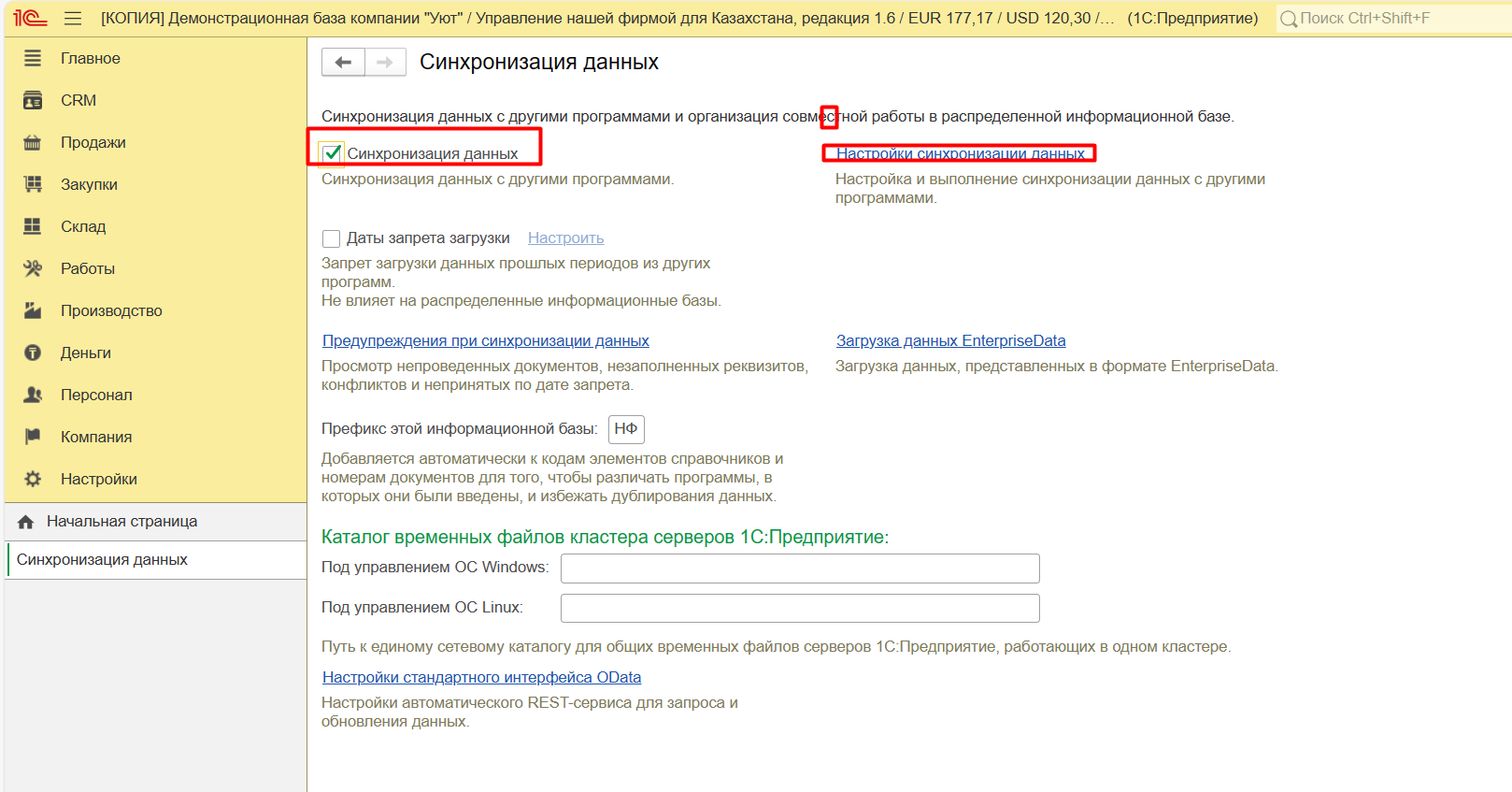1512x792 pixels.
Task: Open the hamburger main menu icon
Action: 73,19
